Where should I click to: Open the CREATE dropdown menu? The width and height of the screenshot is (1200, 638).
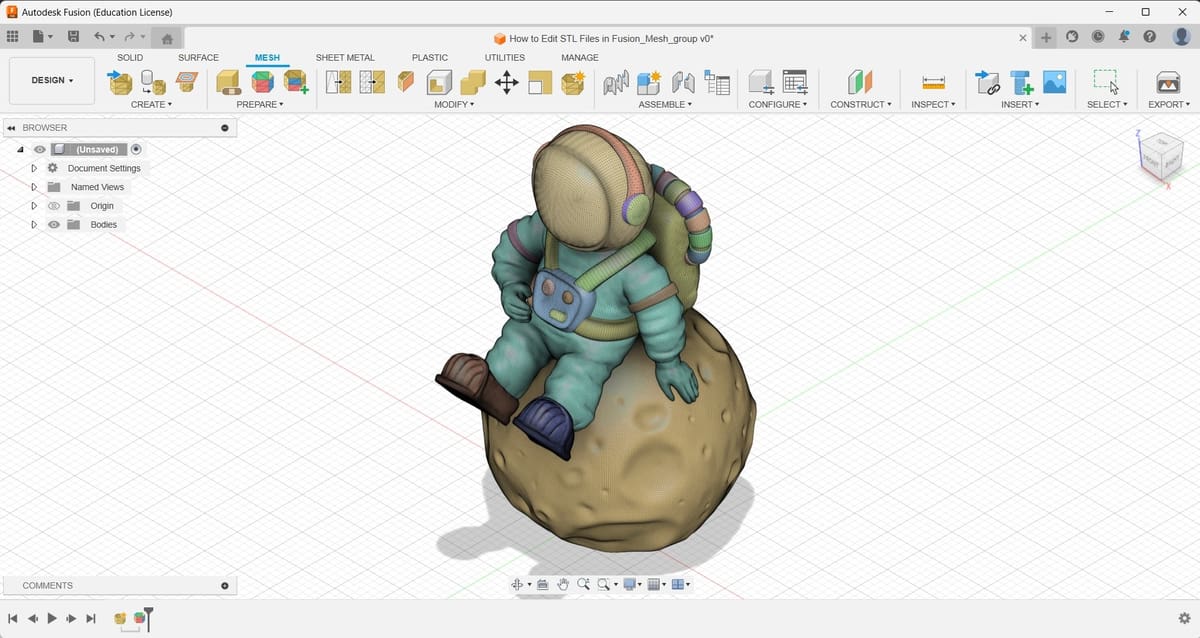click(x=151, y=104)
